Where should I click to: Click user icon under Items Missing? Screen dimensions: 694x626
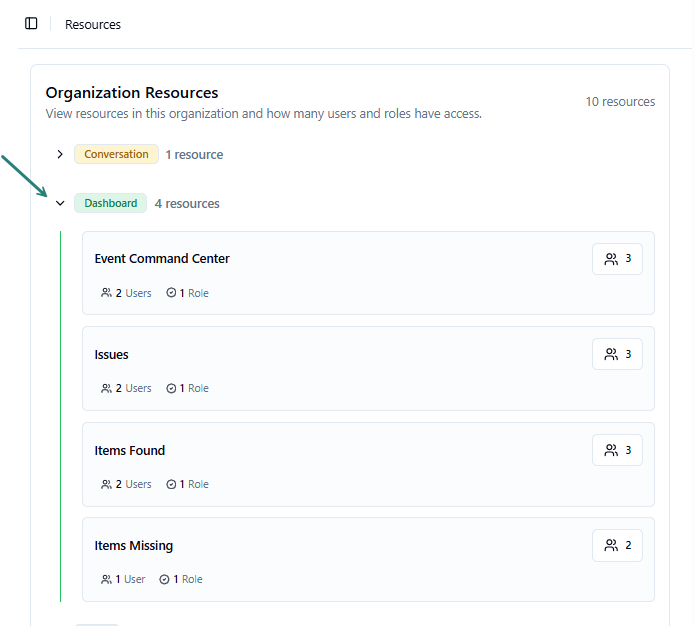coord(106,579)
